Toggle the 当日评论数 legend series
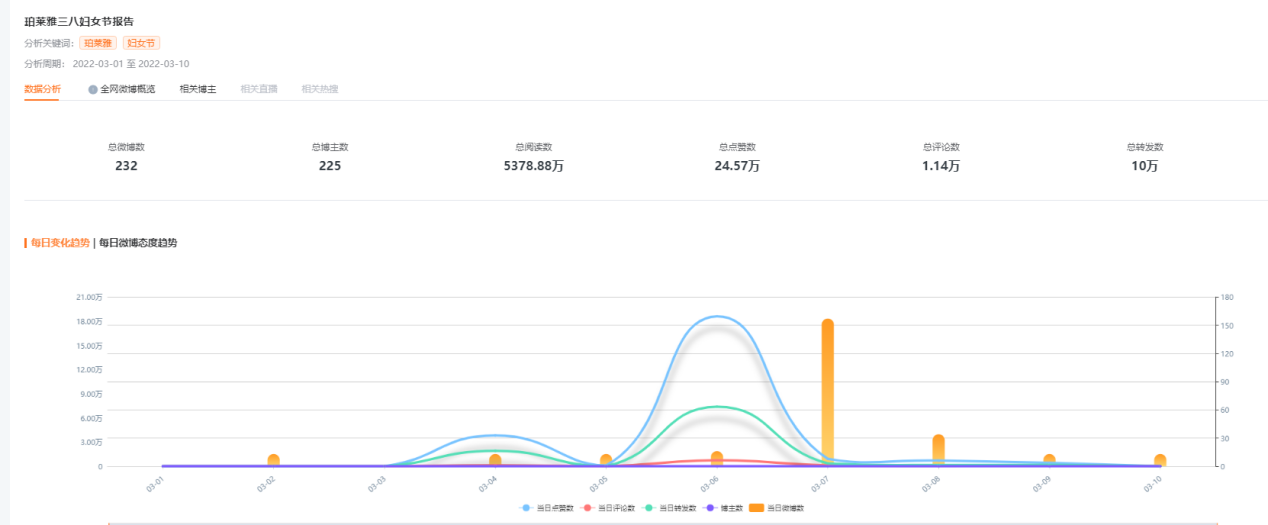This screenshot has height=525, width=1268. click(607, 508)
